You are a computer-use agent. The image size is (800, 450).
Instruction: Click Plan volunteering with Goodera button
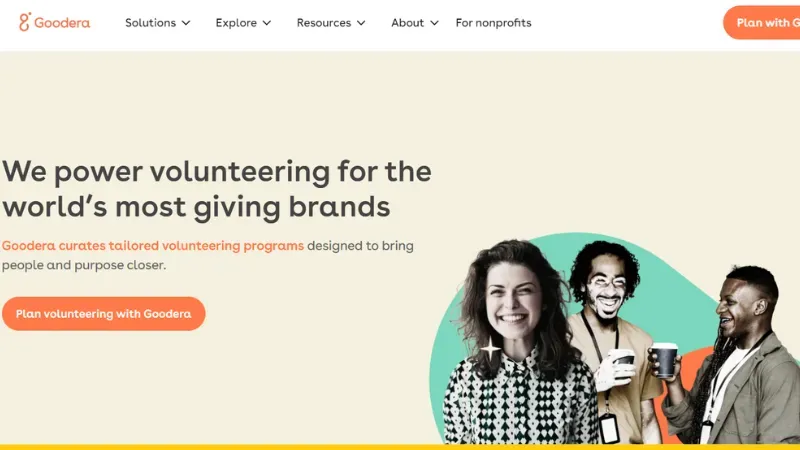point(104,314)
